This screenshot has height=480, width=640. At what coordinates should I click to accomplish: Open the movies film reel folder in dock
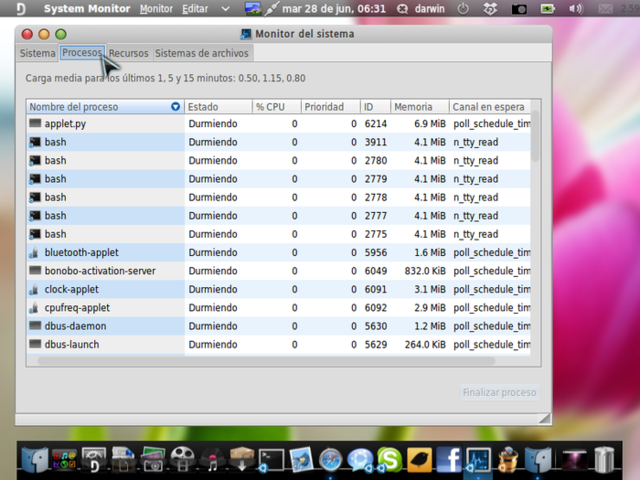[x=182, y=459]
